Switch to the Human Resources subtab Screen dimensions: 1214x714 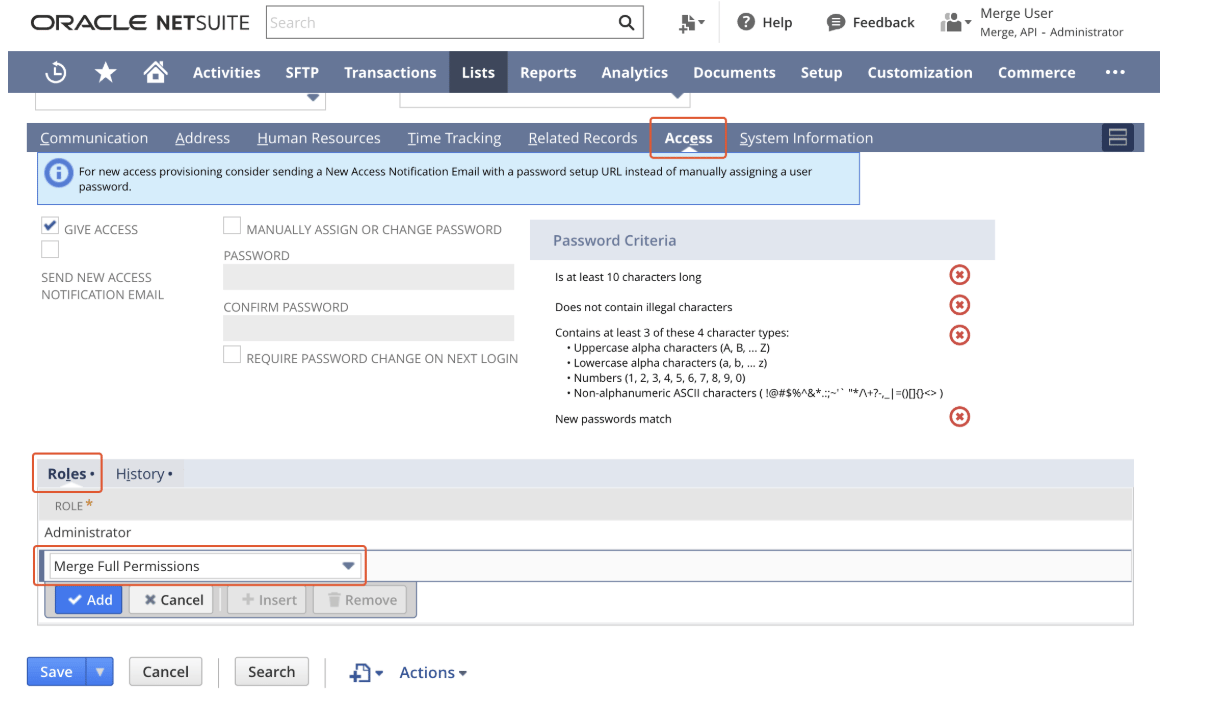tap(319, 138)
